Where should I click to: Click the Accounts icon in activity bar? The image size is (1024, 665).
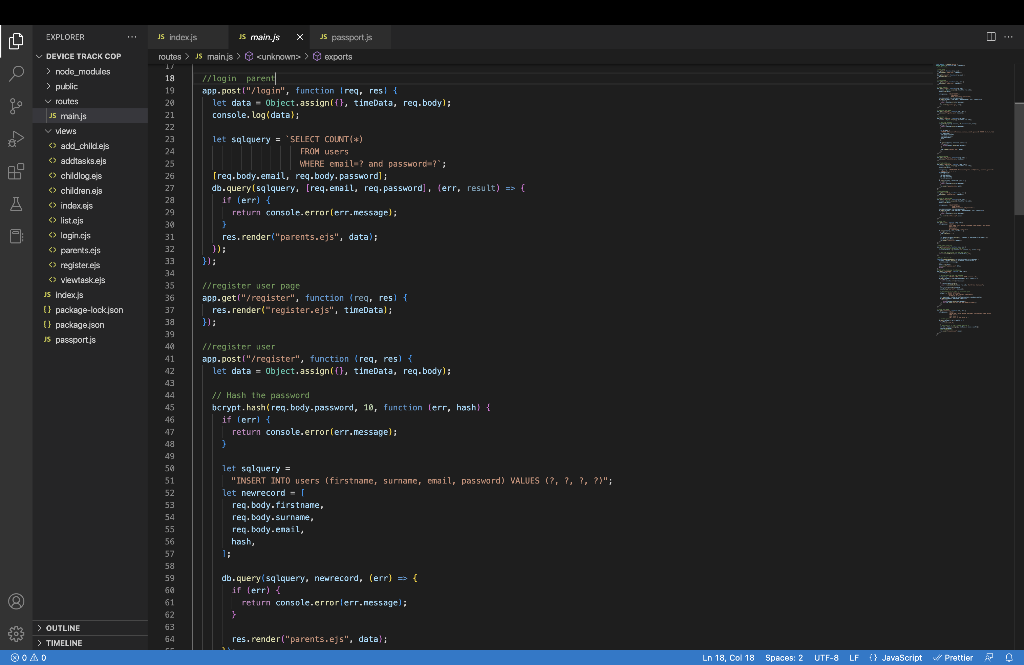click(16, 601)
